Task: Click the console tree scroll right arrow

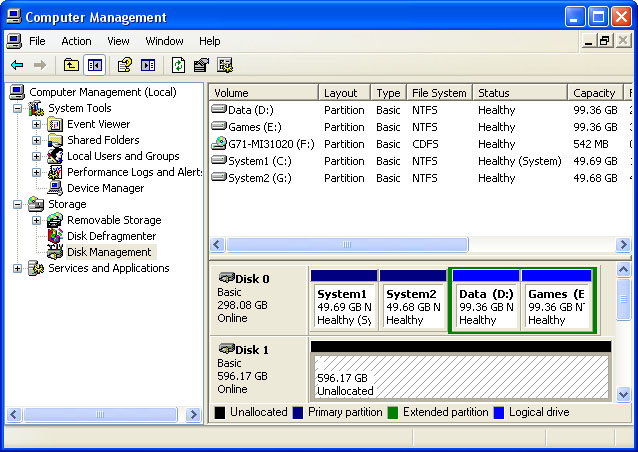Action: [193, 415]
